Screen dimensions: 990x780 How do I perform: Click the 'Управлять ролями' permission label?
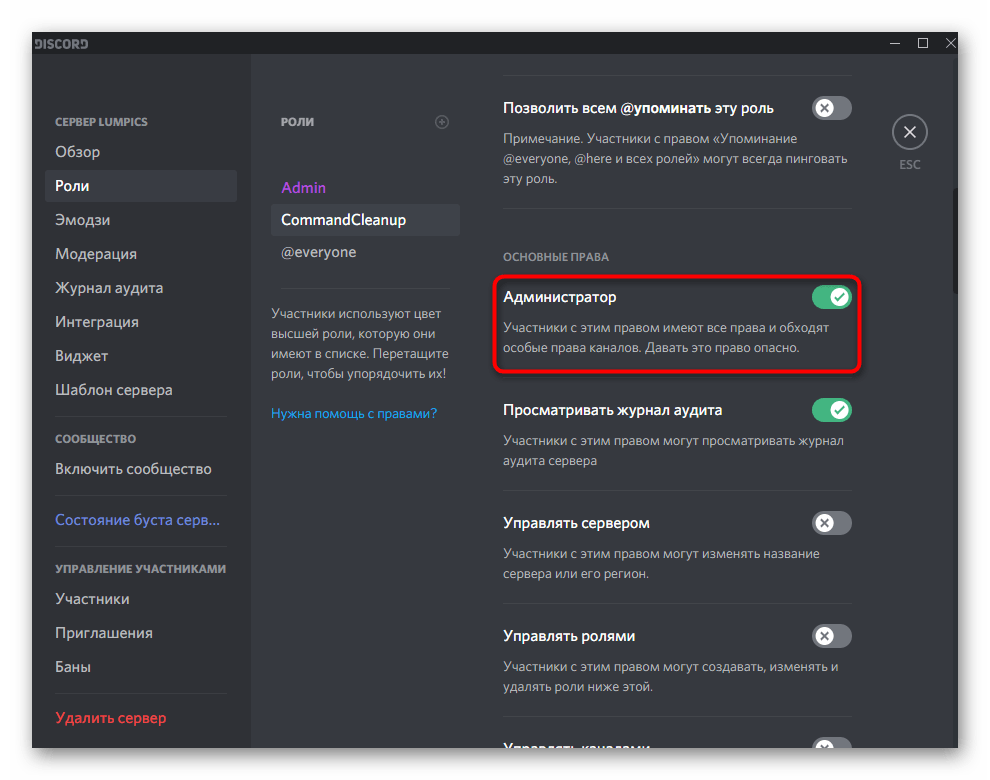569,636
